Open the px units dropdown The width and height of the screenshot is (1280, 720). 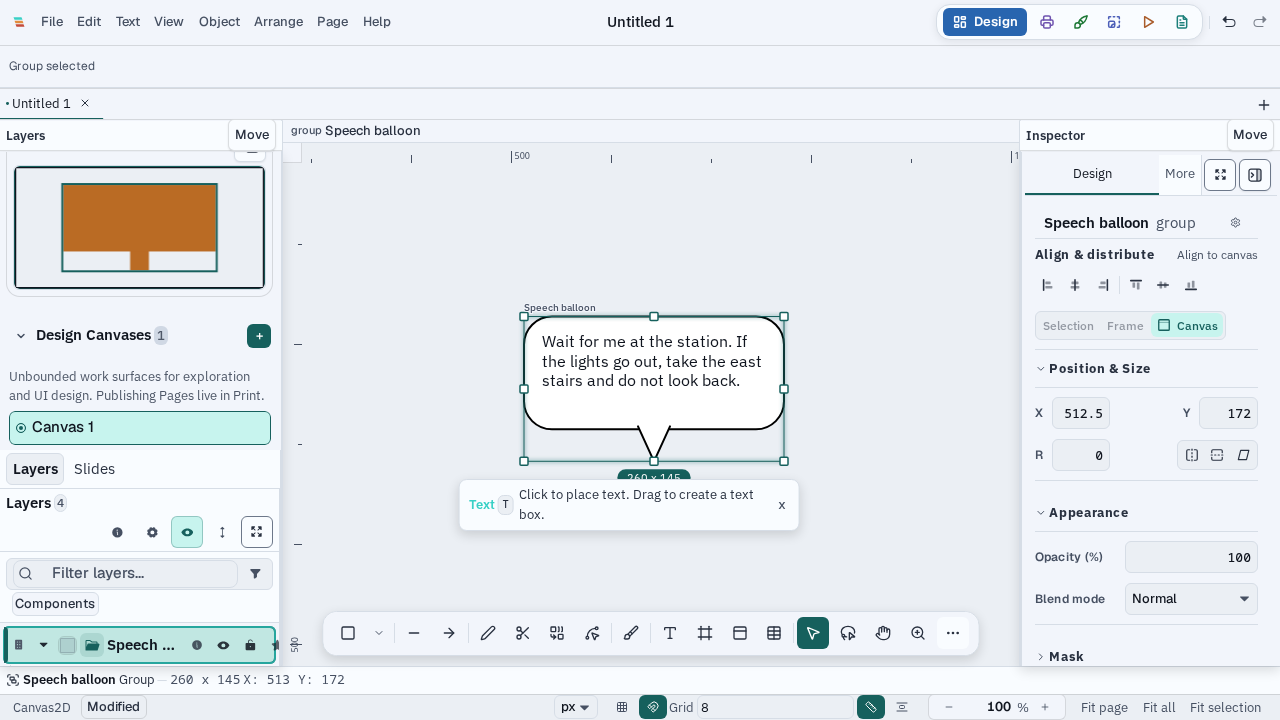[x=577, y=707]
